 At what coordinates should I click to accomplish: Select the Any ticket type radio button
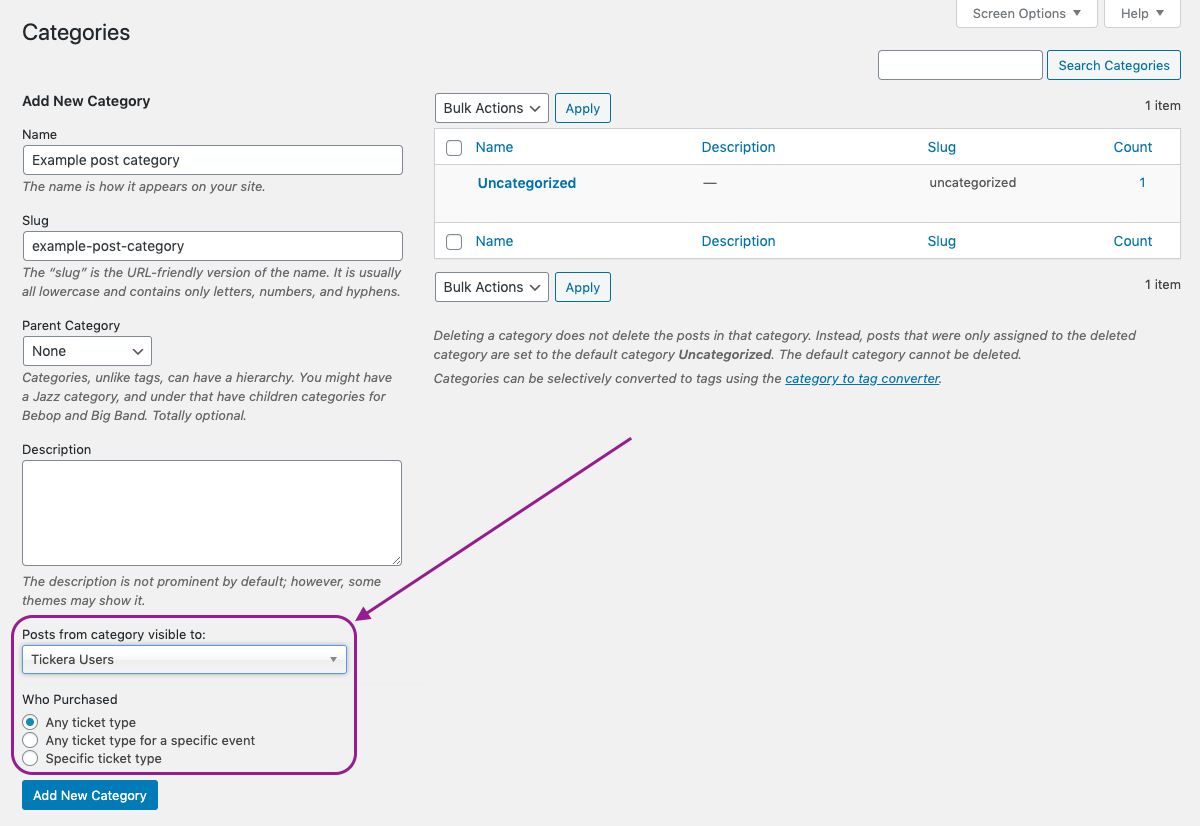30,722
